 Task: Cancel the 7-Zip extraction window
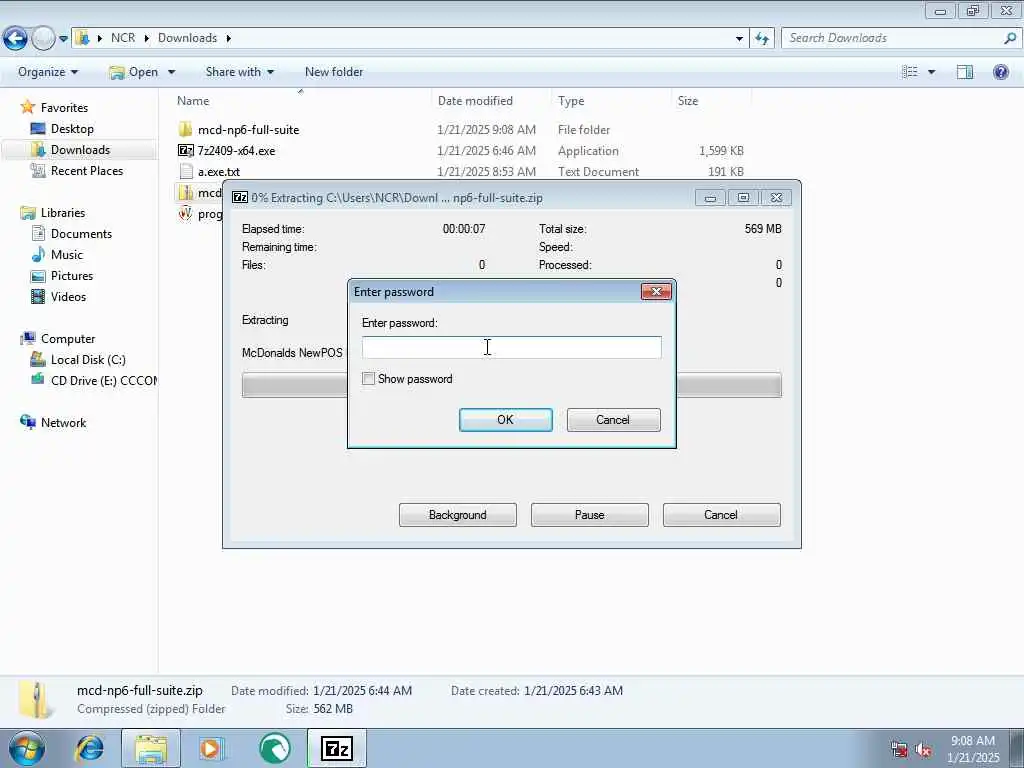pos(721,515)
